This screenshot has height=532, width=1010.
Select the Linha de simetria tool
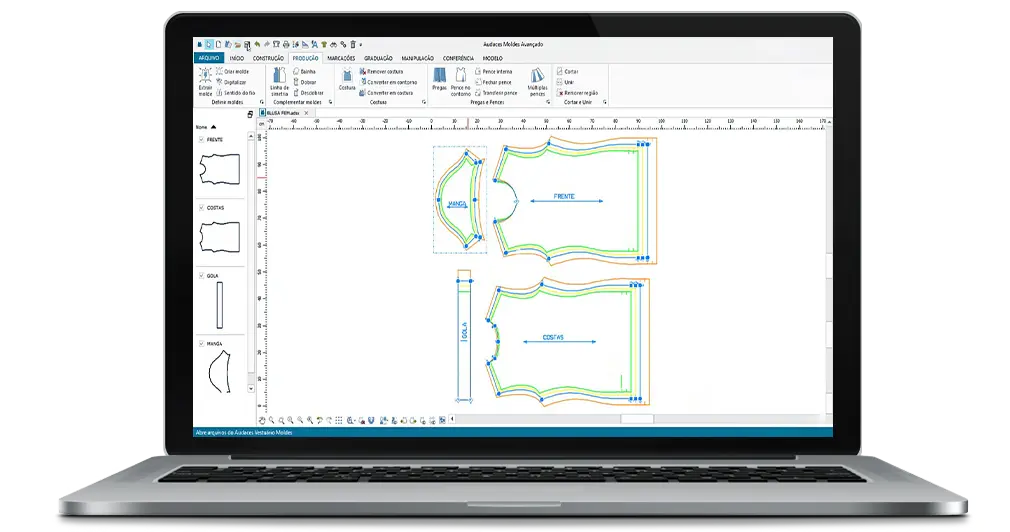coord(280,80)
